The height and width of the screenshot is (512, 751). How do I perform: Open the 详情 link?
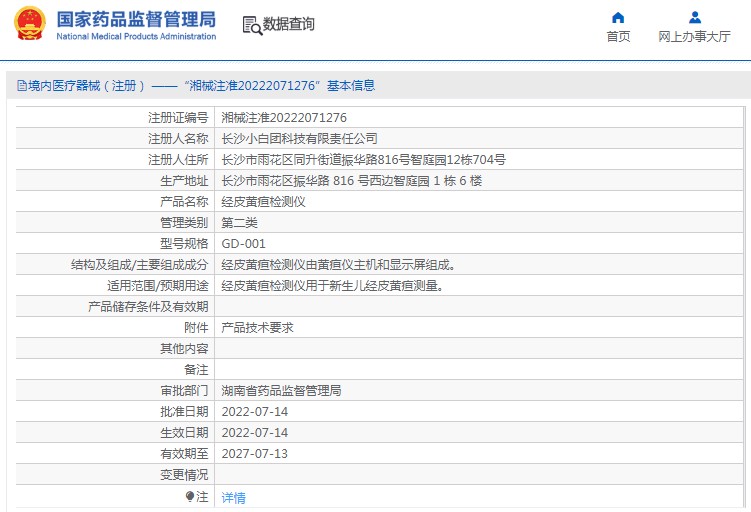(x=234, y=498)
